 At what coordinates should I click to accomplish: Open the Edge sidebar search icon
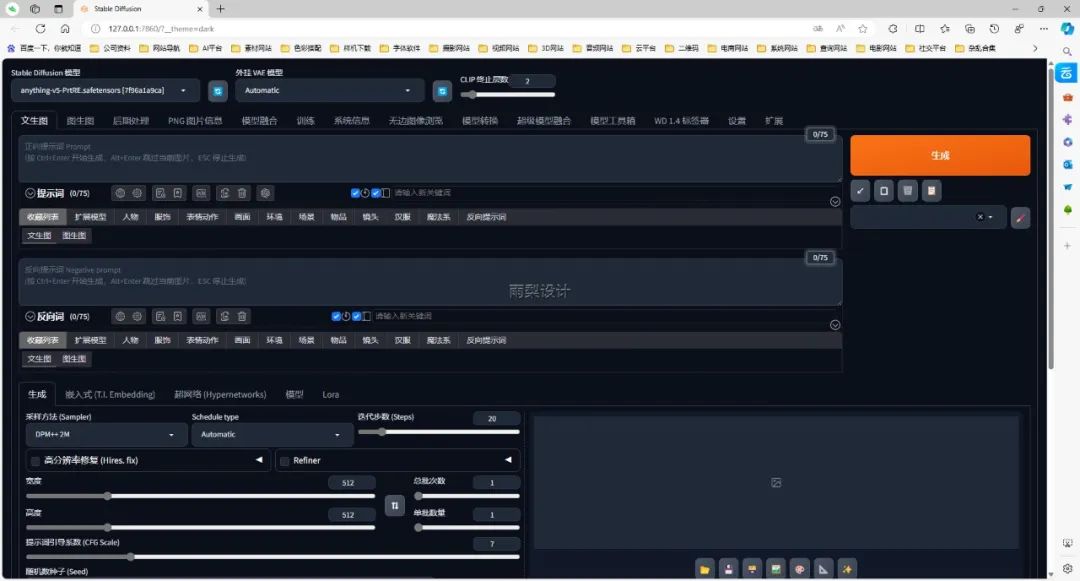point(1067,52)
